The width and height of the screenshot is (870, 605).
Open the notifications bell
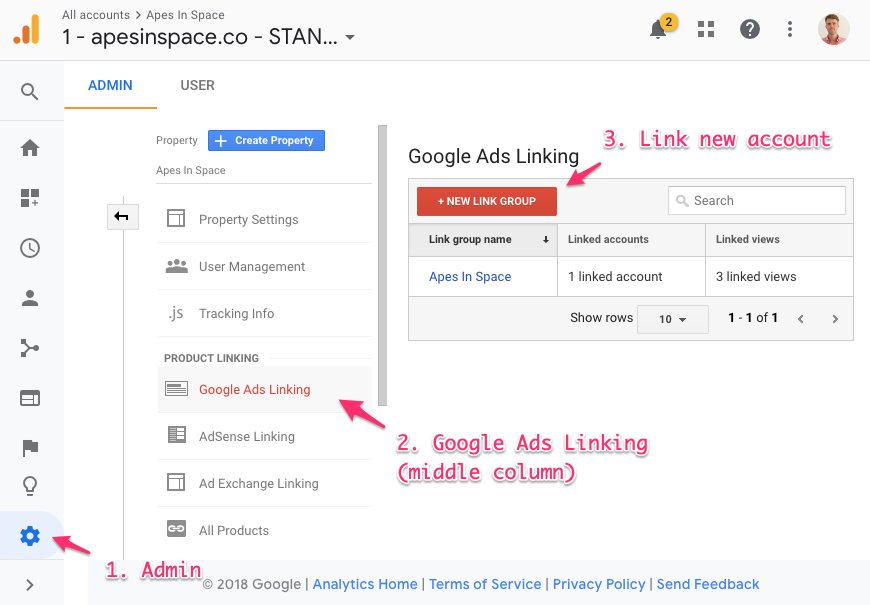[659, 29]
